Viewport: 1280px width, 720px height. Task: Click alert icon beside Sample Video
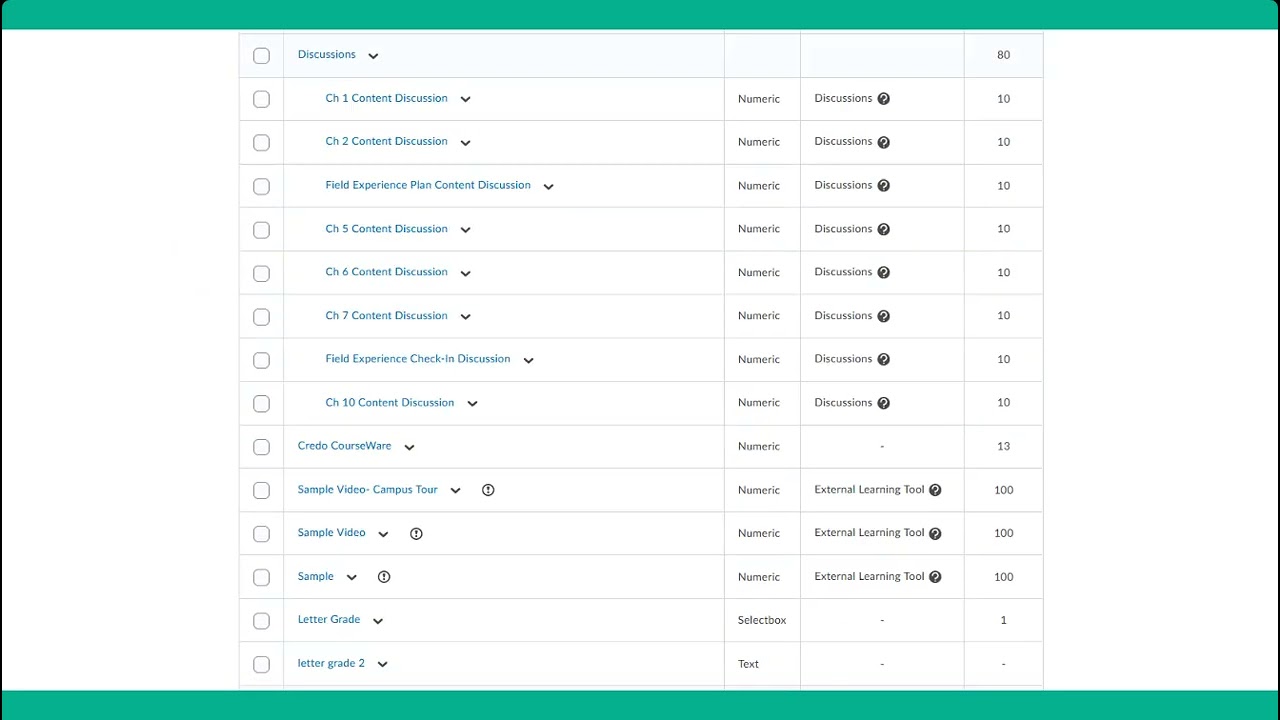(416, 533)
